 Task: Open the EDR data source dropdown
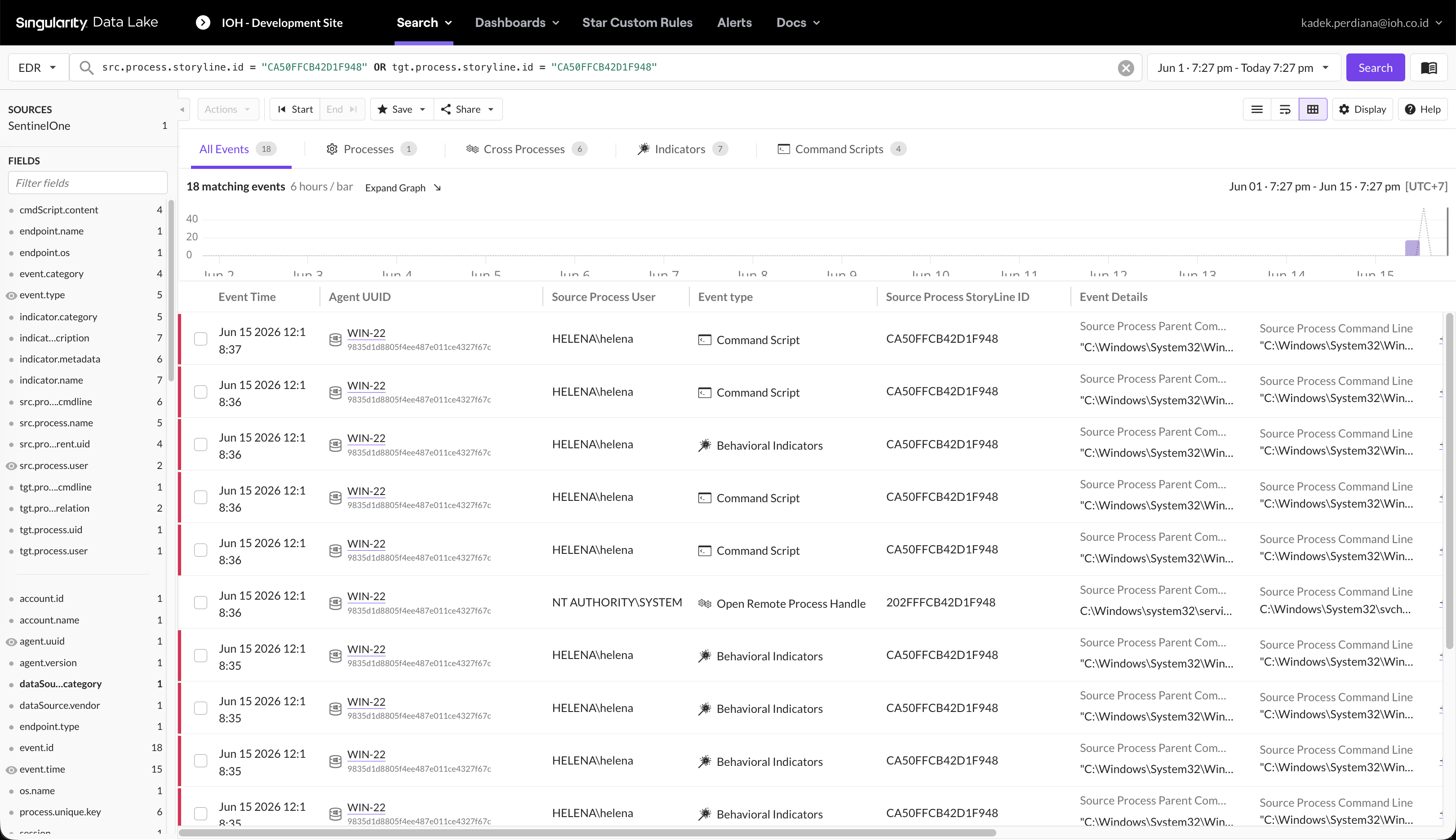click(38, 68)
